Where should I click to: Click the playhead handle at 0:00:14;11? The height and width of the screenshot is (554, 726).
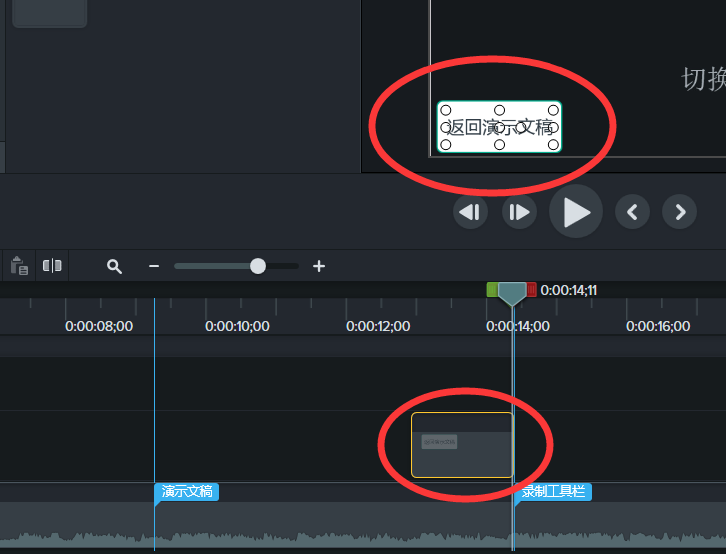point(512,294)
